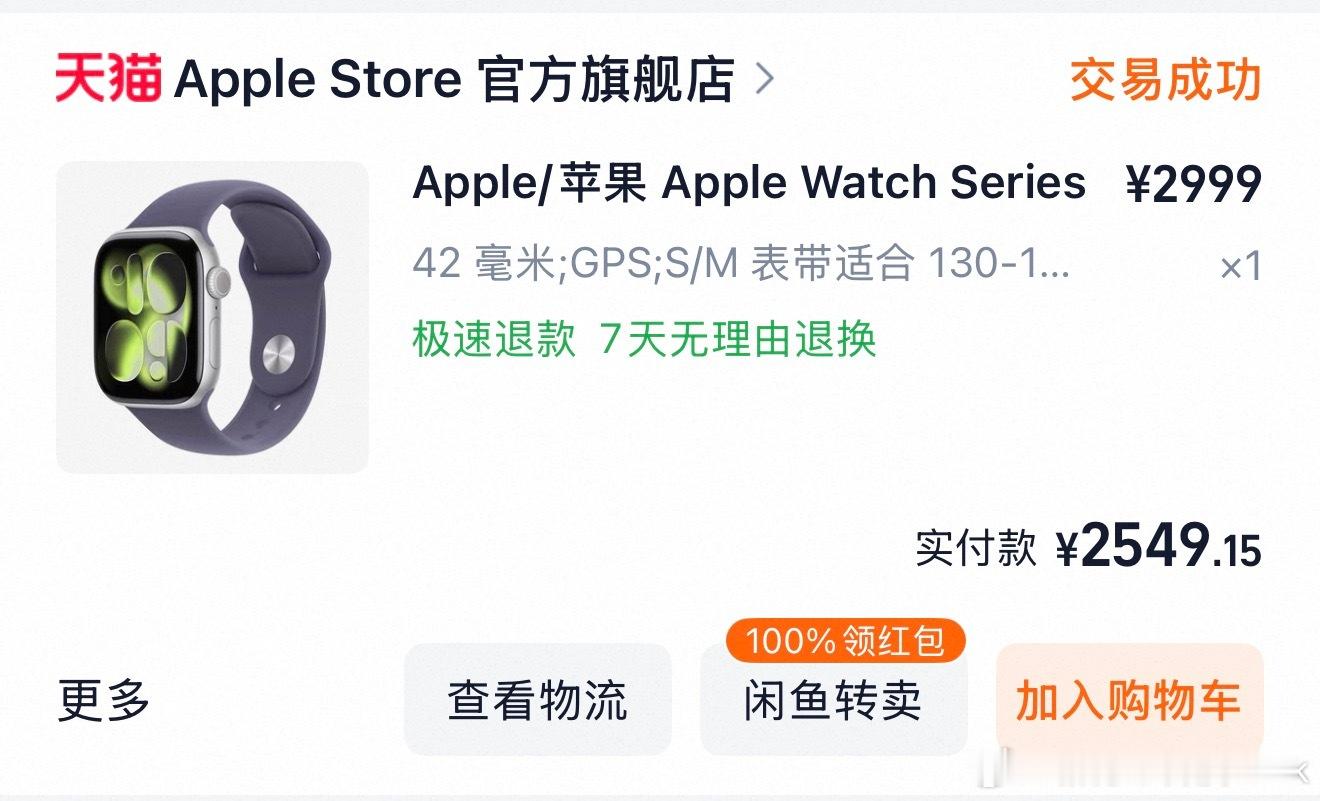The image size is (1320, 801).
Task: Open the 更多 more options menu
Action: tap(104, 700)
